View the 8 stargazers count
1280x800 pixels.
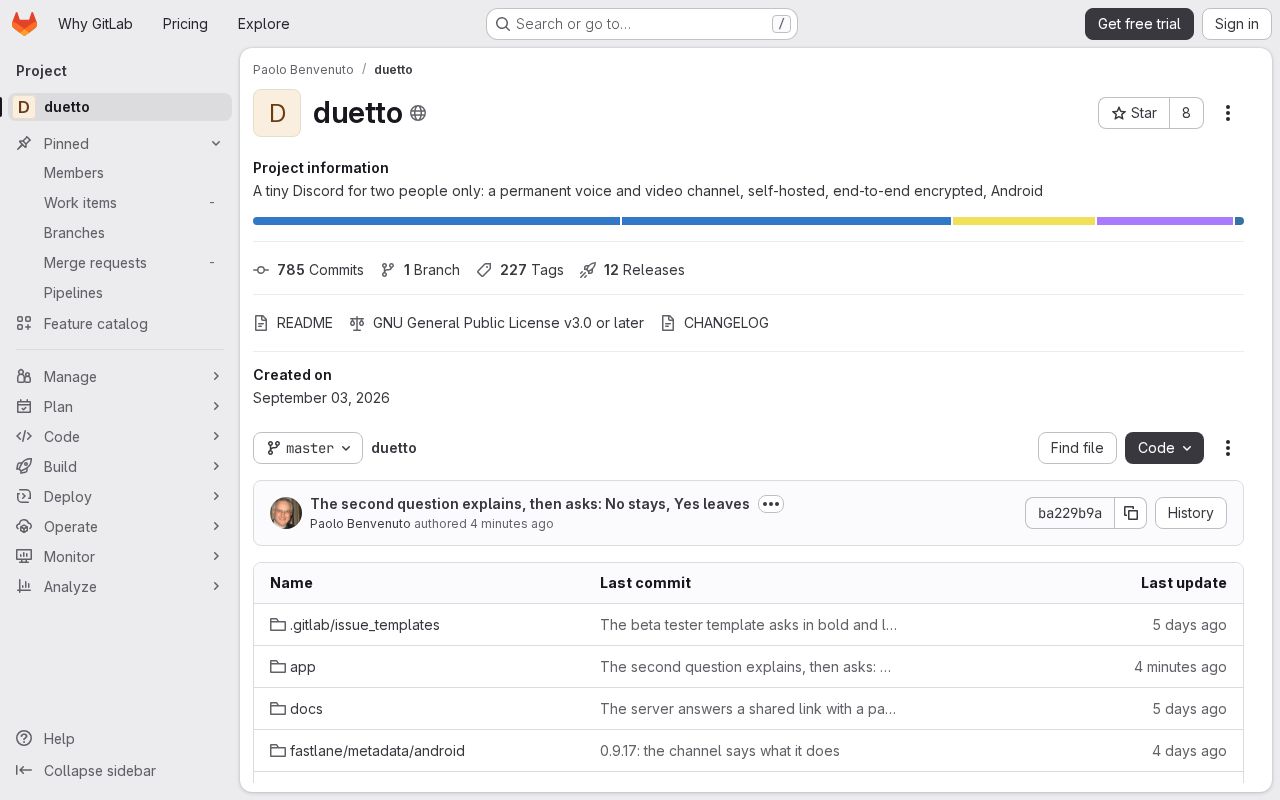click(x=1186, y=113)
